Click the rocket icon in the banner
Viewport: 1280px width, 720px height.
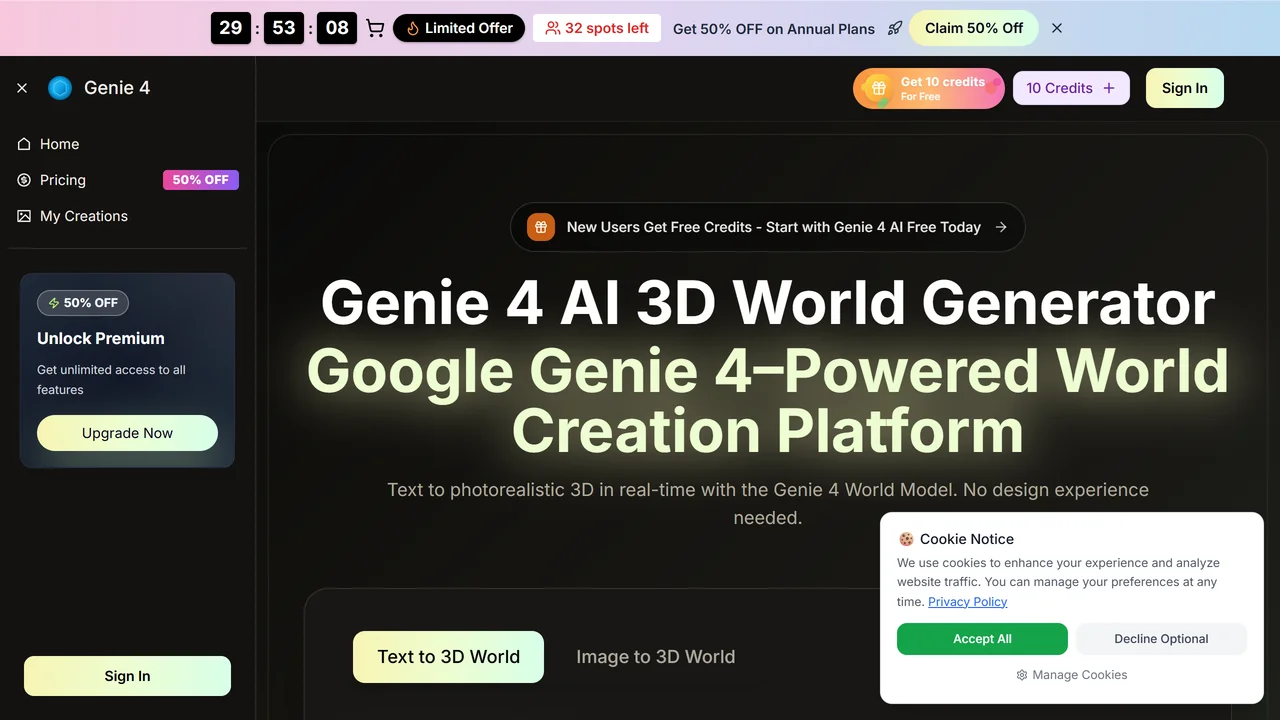click(x=895, y=28)
